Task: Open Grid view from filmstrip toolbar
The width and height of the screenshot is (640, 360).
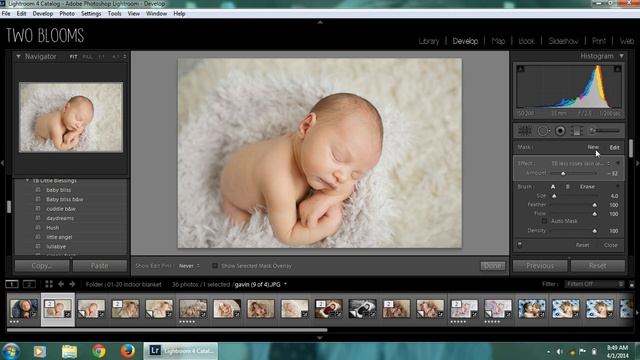Action: pos(49,284)
